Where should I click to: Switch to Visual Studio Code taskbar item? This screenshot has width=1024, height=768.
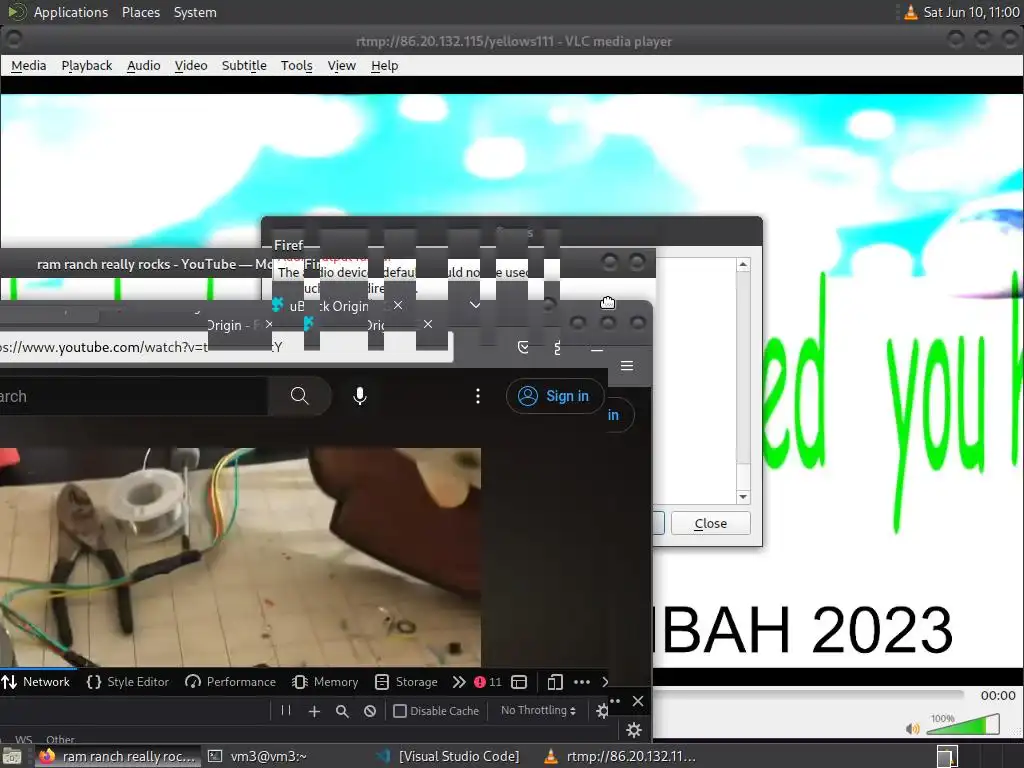449,756
